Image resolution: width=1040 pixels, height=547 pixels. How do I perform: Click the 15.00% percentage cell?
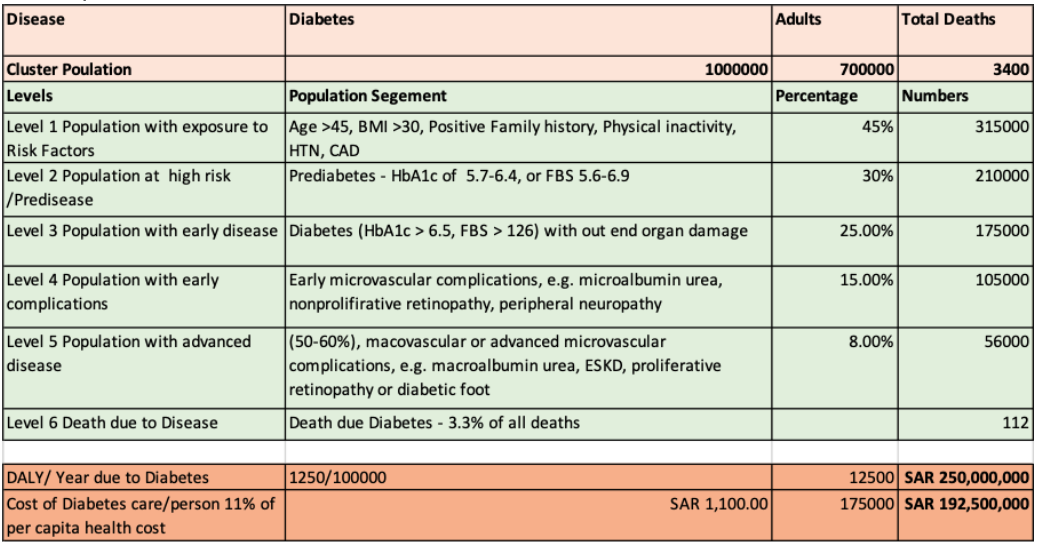pyautogui.click(x=834, y=296)
